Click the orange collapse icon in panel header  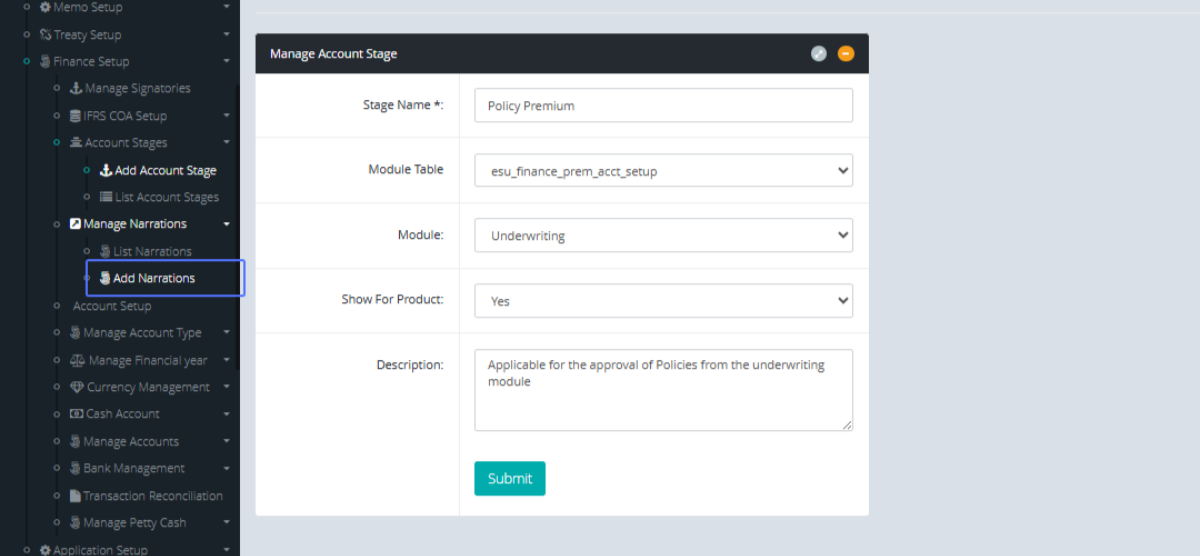846,54
